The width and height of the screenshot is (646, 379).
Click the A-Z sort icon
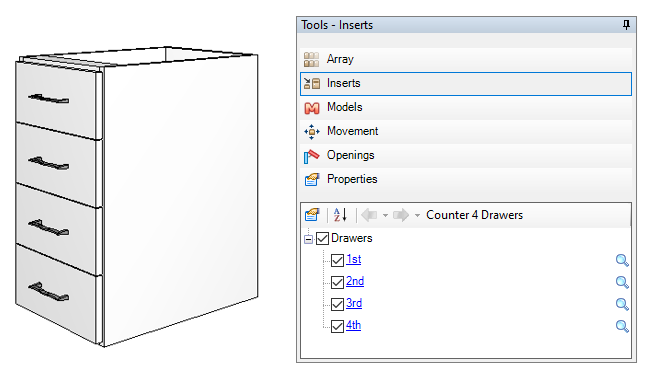(x=340, y=215)
